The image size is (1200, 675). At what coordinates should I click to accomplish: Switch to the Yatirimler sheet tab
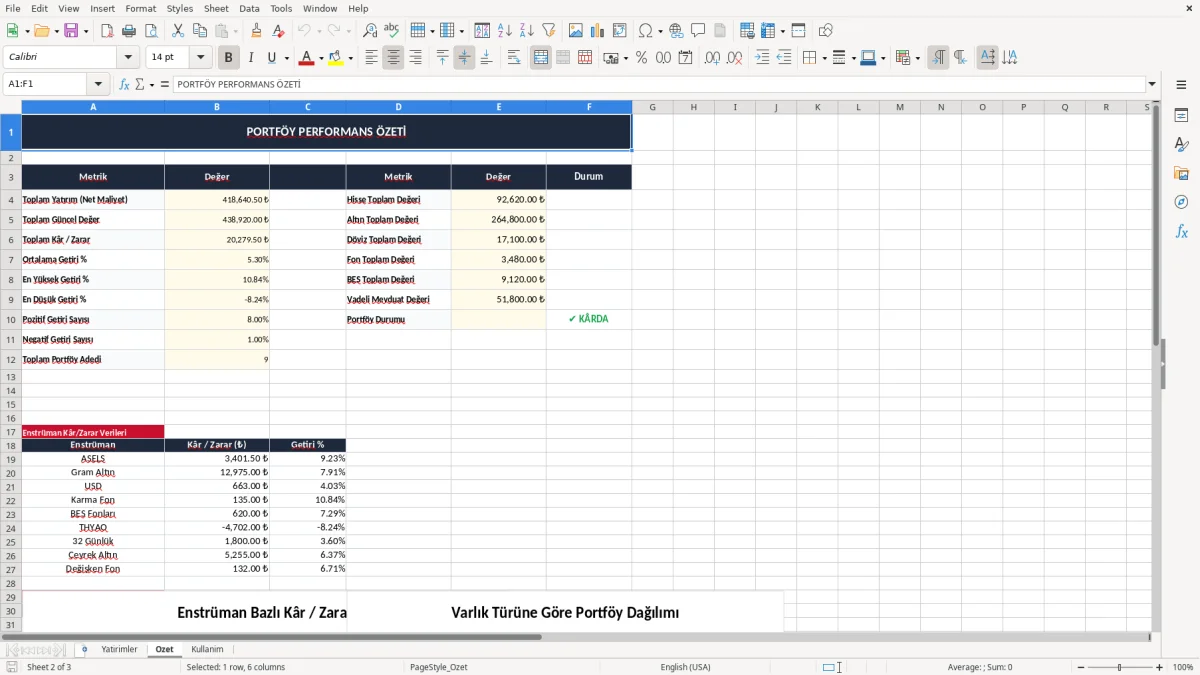coord(119,649)
